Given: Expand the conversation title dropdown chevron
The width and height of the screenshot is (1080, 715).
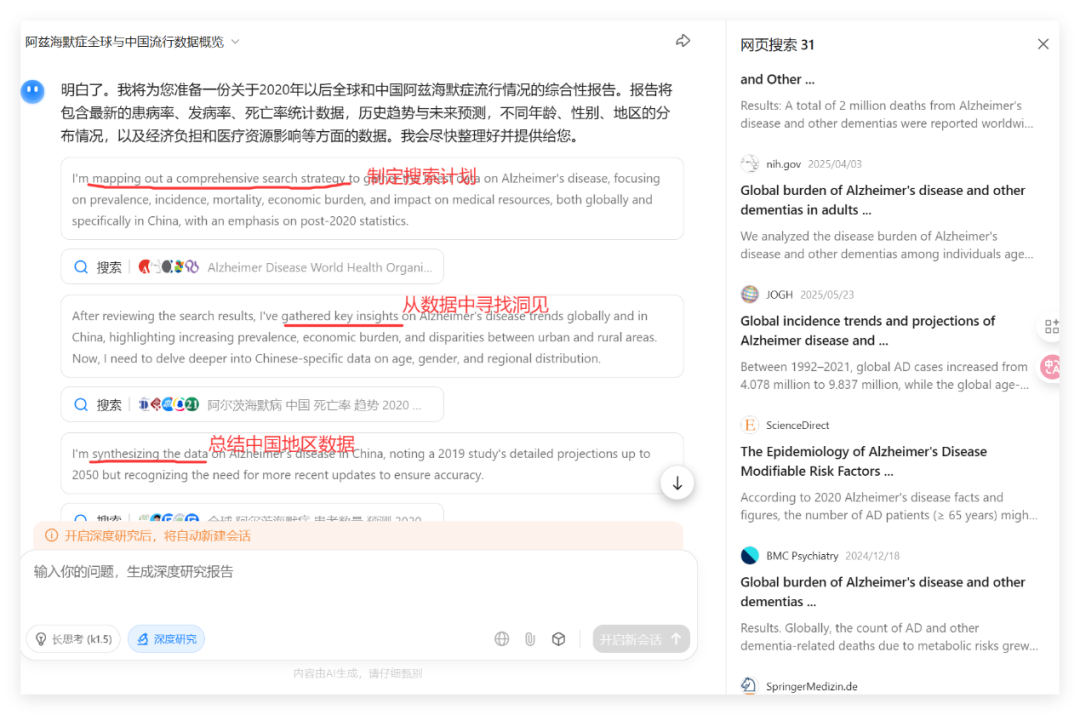Looking at the screenshot, I should (x=236, y=42).
